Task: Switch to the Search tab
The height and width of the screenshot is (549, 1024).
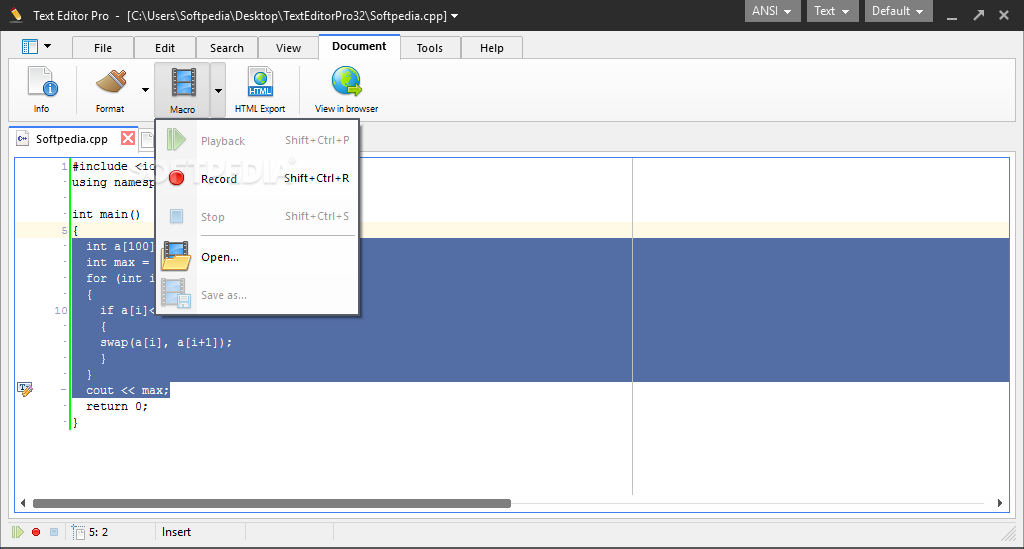Action: tap(227, 48)
